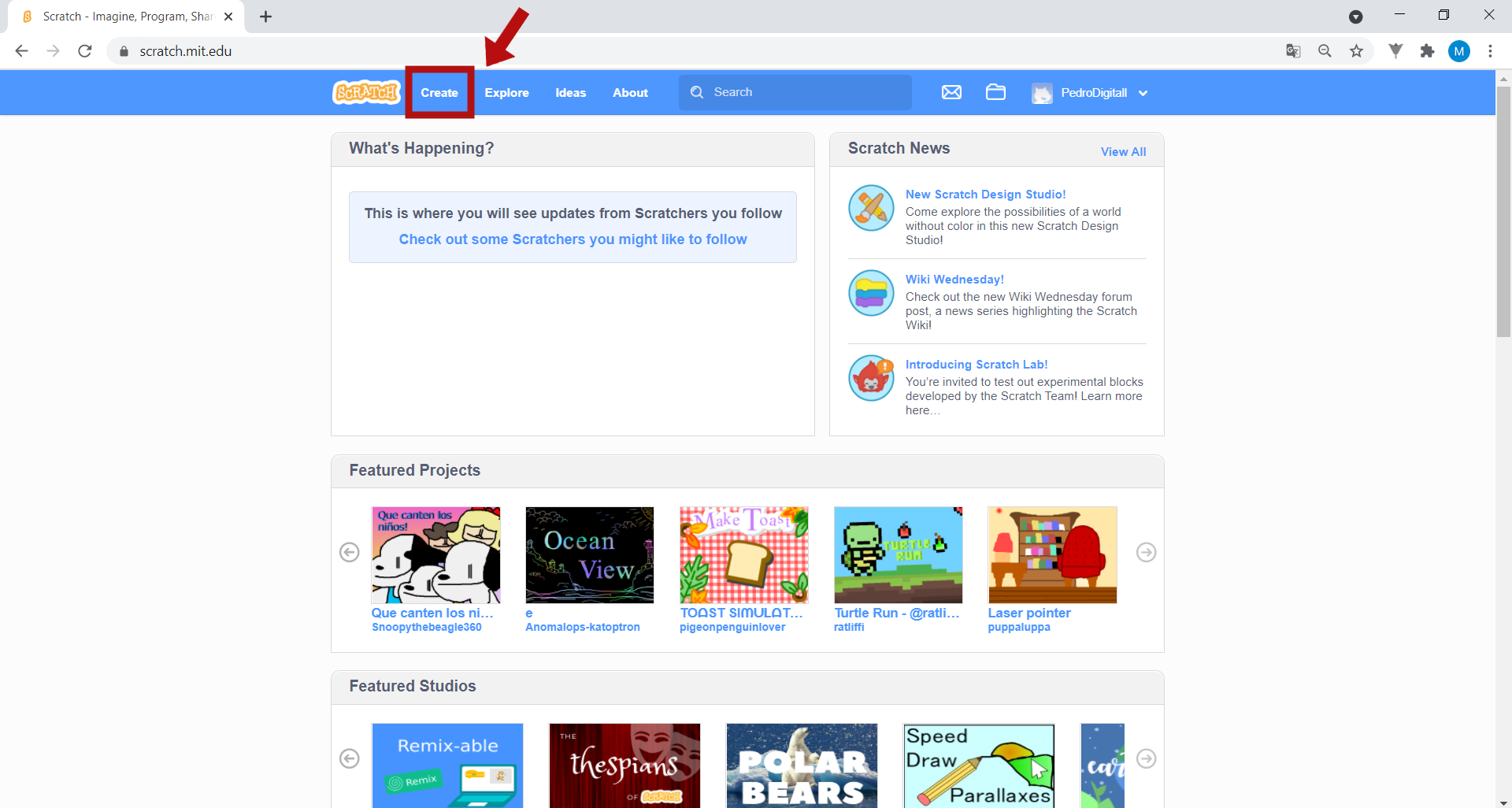Open Introducing Scratch Lab! news link

click(x=976, y=364)
